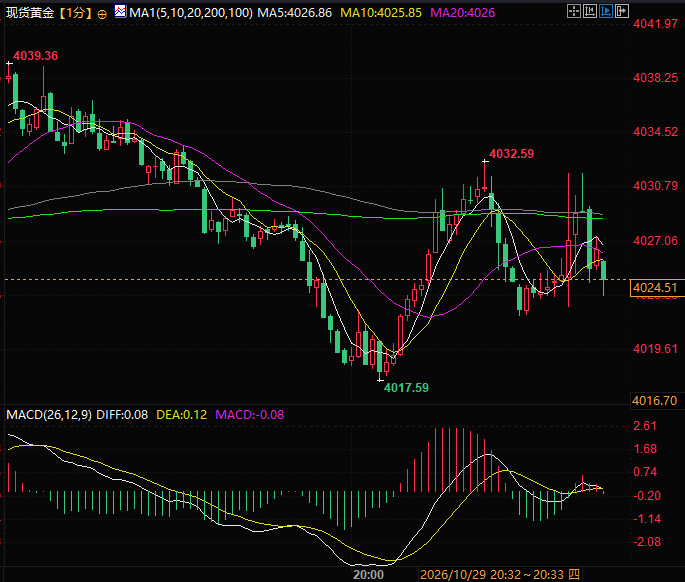This screenshot has height=582, width=685.
Task: Click the 4017.59 low price label
Action: (406, 388)
